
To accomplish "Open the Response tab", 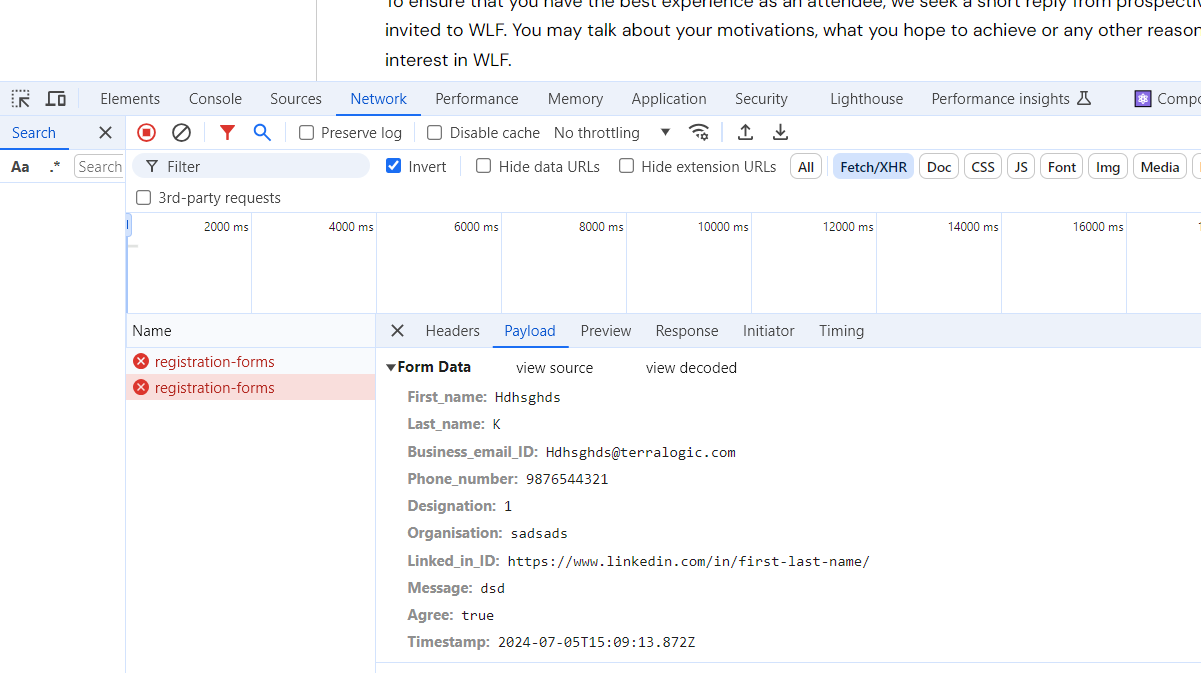I will (686, 331).
